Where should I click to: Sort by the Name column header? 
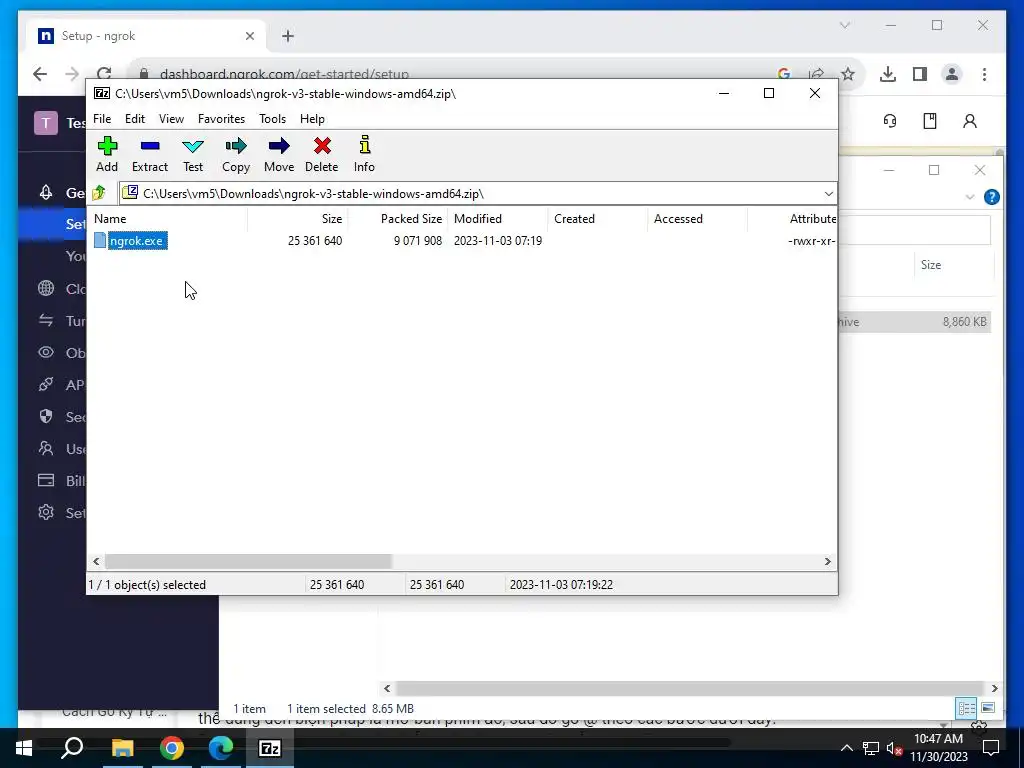[167, 219]
